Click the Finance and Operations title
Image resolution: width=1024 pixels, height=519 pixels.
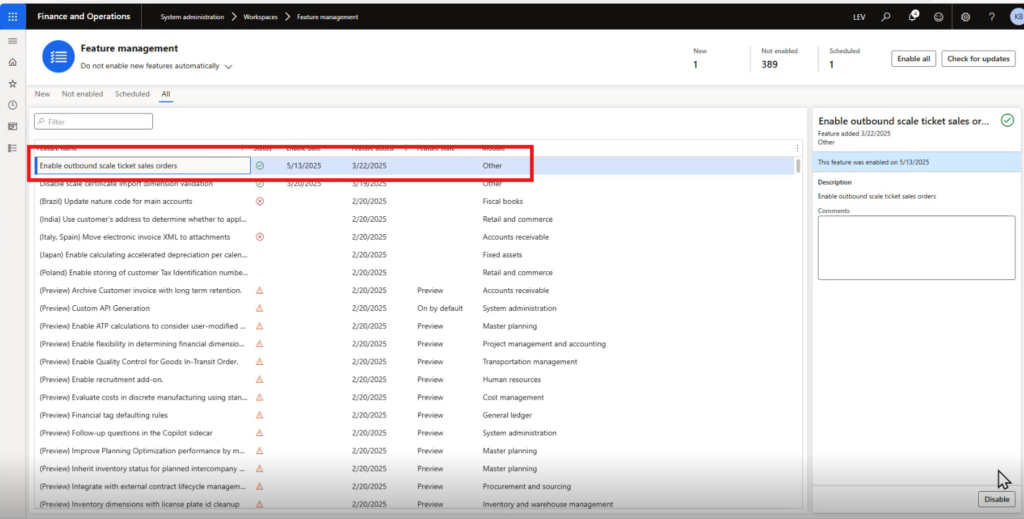[84, 17]
